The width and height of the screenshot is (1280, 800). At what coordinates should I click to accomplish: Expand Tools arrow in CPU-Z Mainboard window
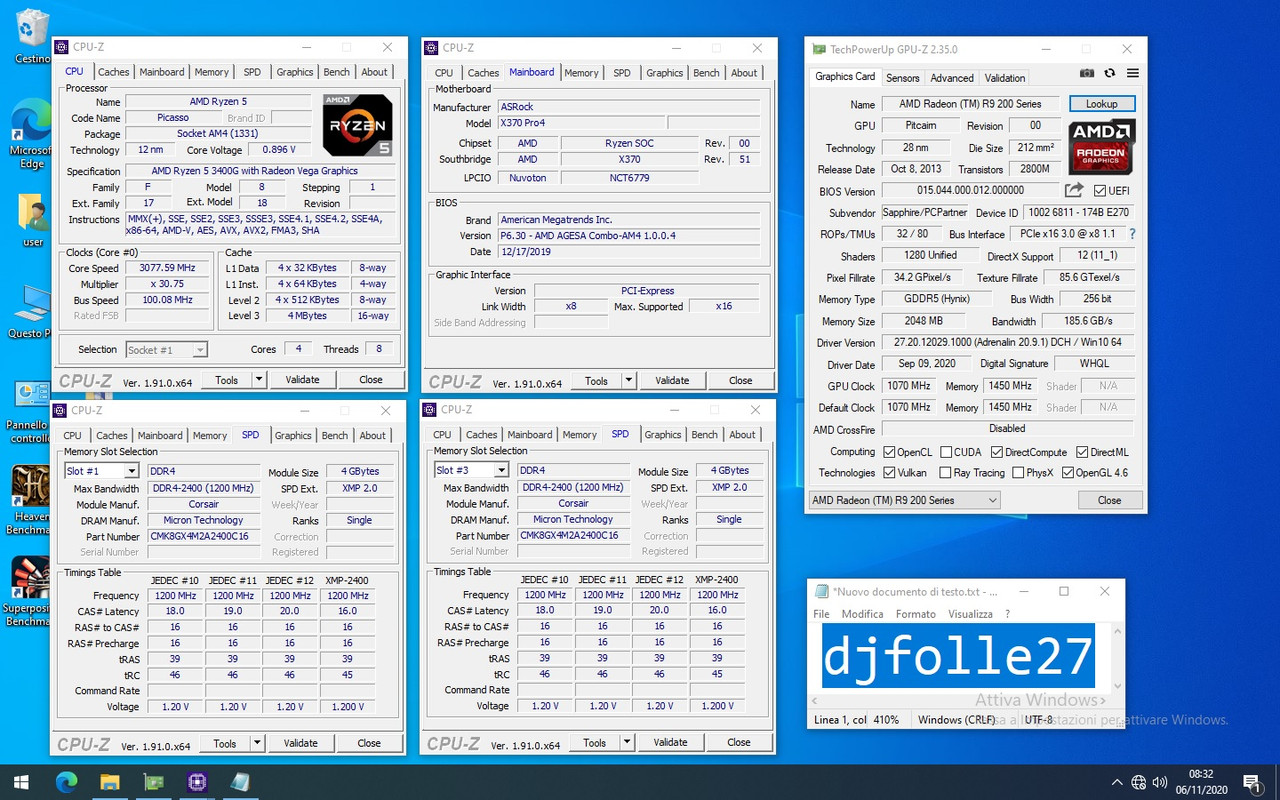pyautogui.click(x=628, y=381)
